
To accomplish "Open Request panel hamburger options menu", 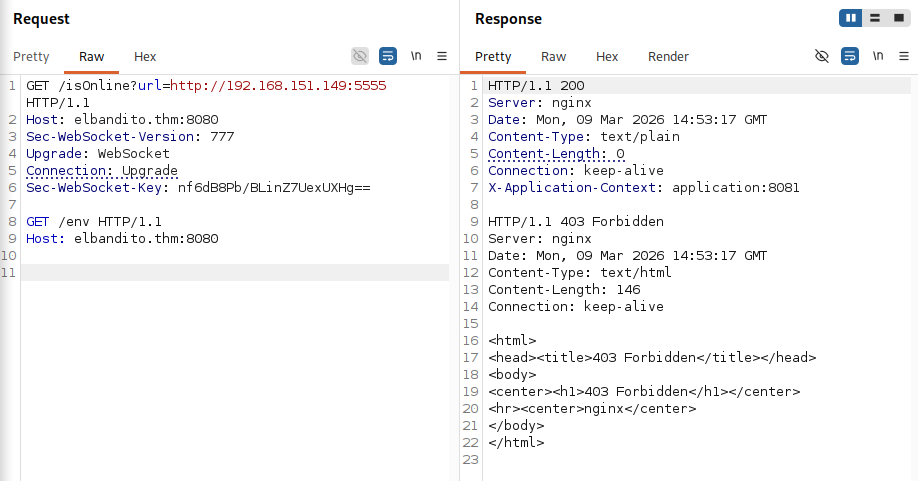I will [x=442, y=56].
